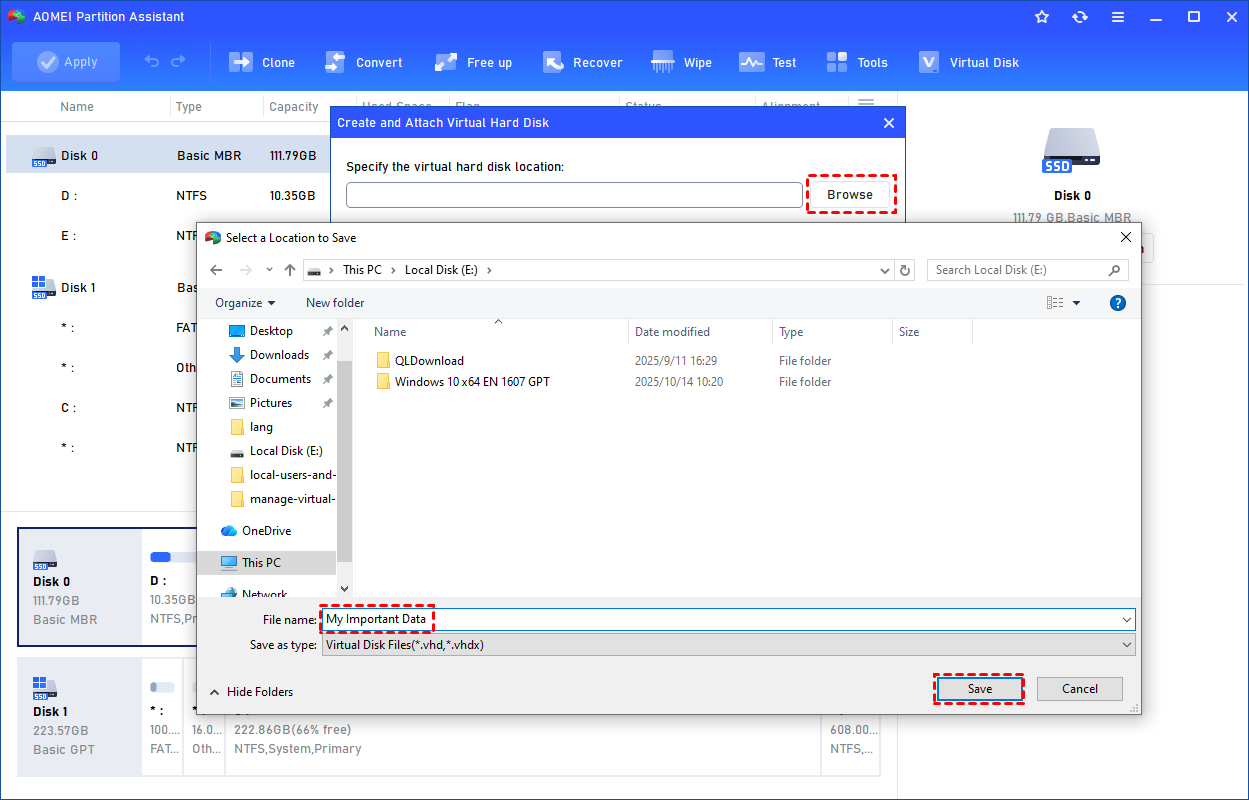The image size is (1249, 800).
Task: Click the undo arrow icon
Action: 152,62
